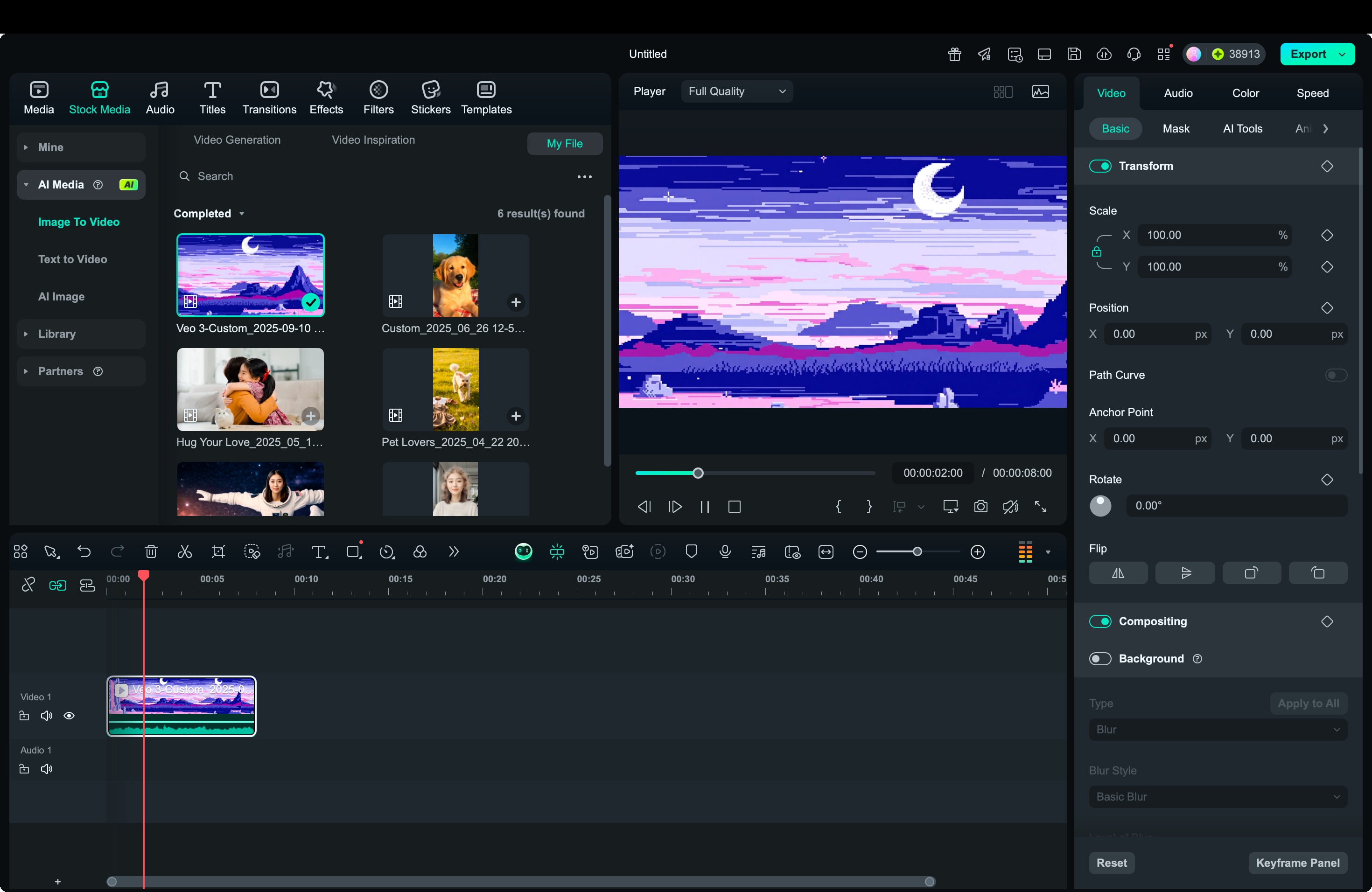
Task: Zoom out timeline with minus icon
Action: pos(860,552)
